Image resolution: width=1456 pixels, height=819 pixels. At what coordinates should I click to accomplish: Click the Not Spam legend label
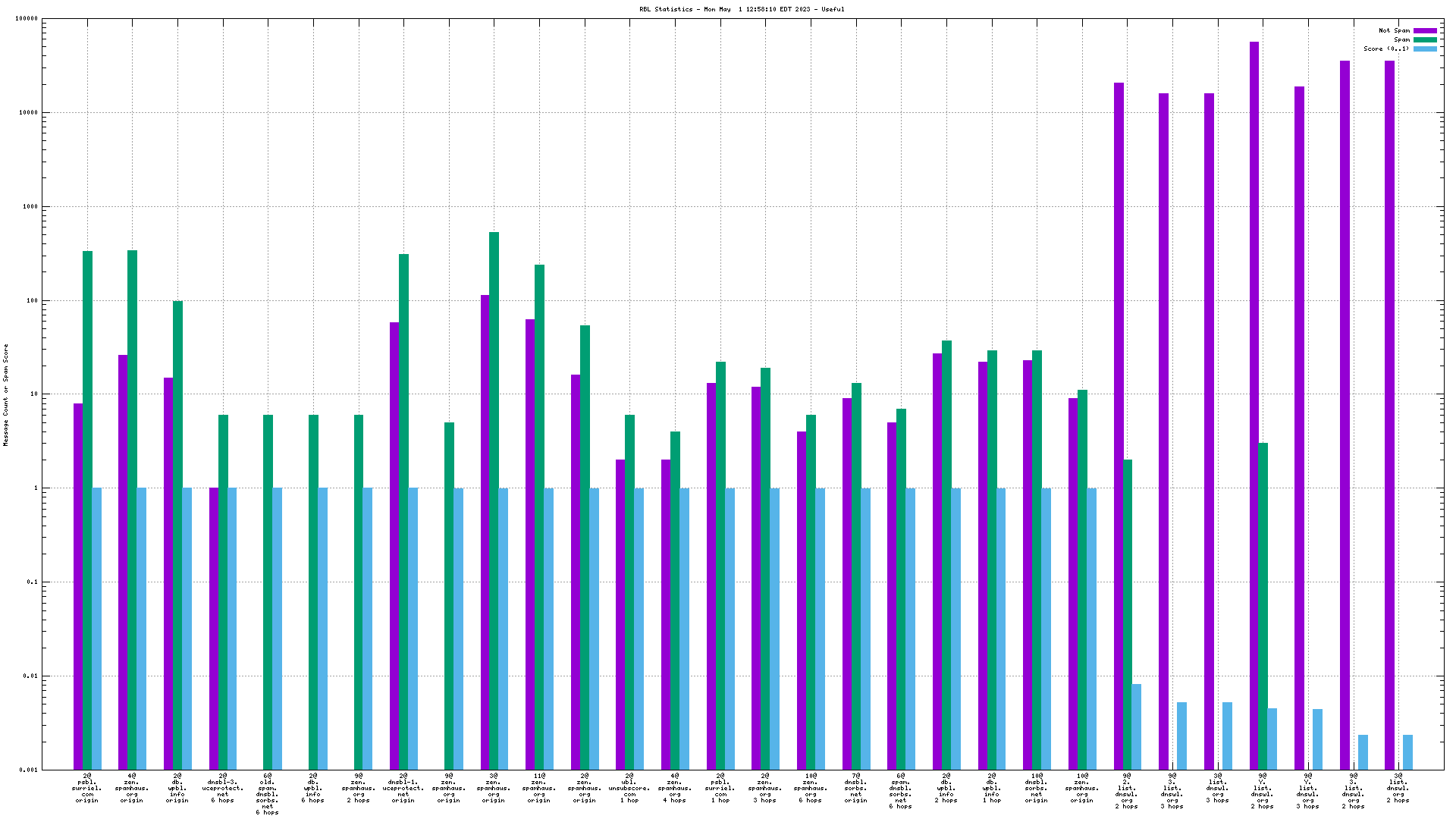1394,31
